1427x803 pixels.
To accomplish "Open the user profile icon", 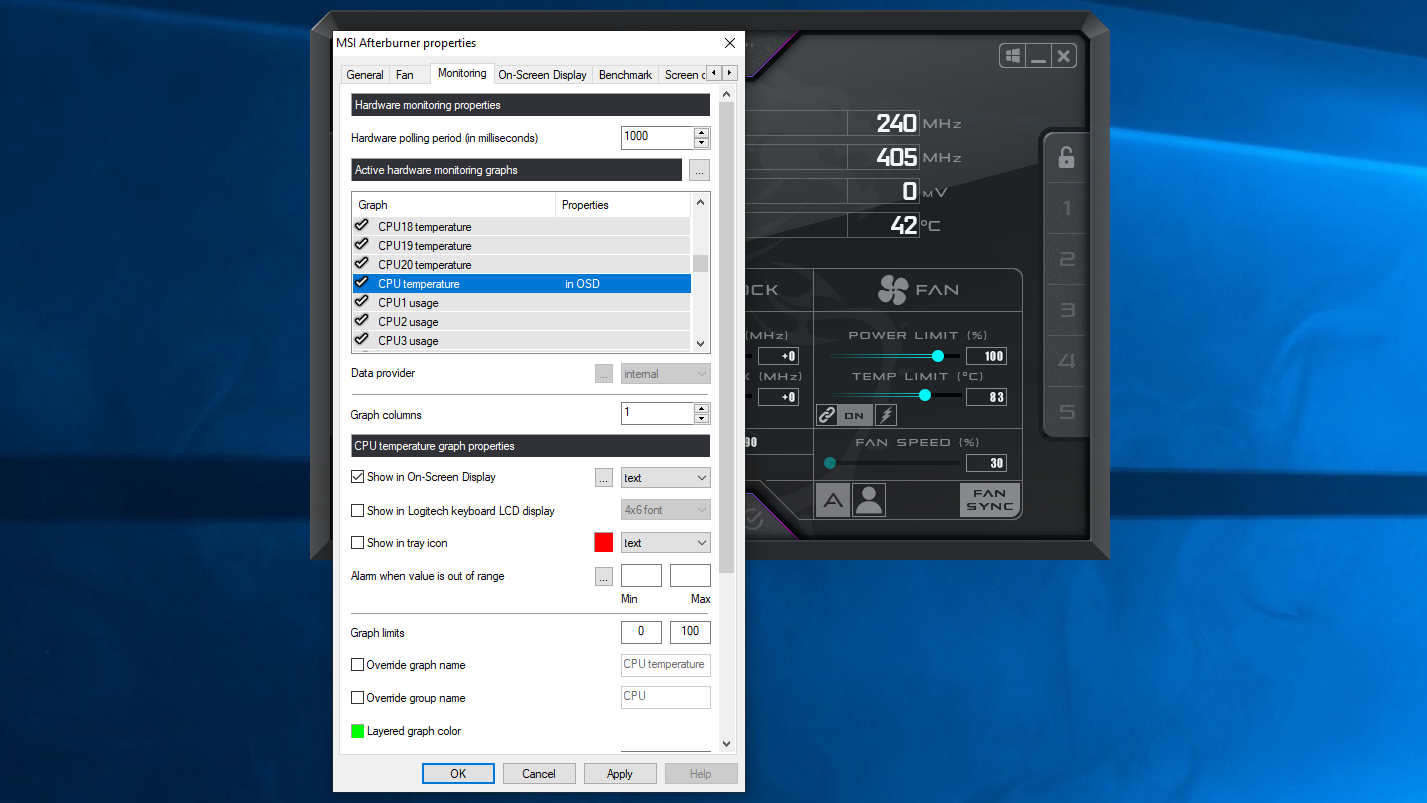I will (868, 499).
